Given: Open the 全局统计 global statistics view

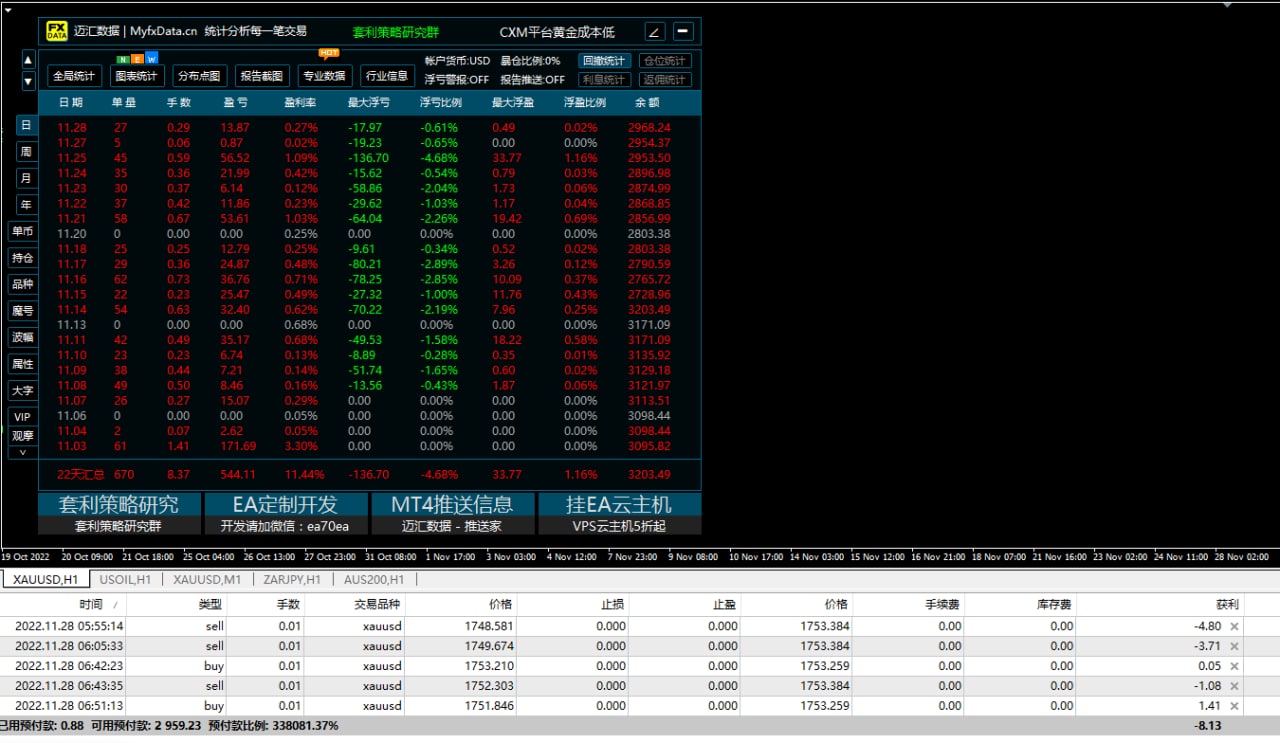Looking at the screenshot, I should click(x=74, y=76).
